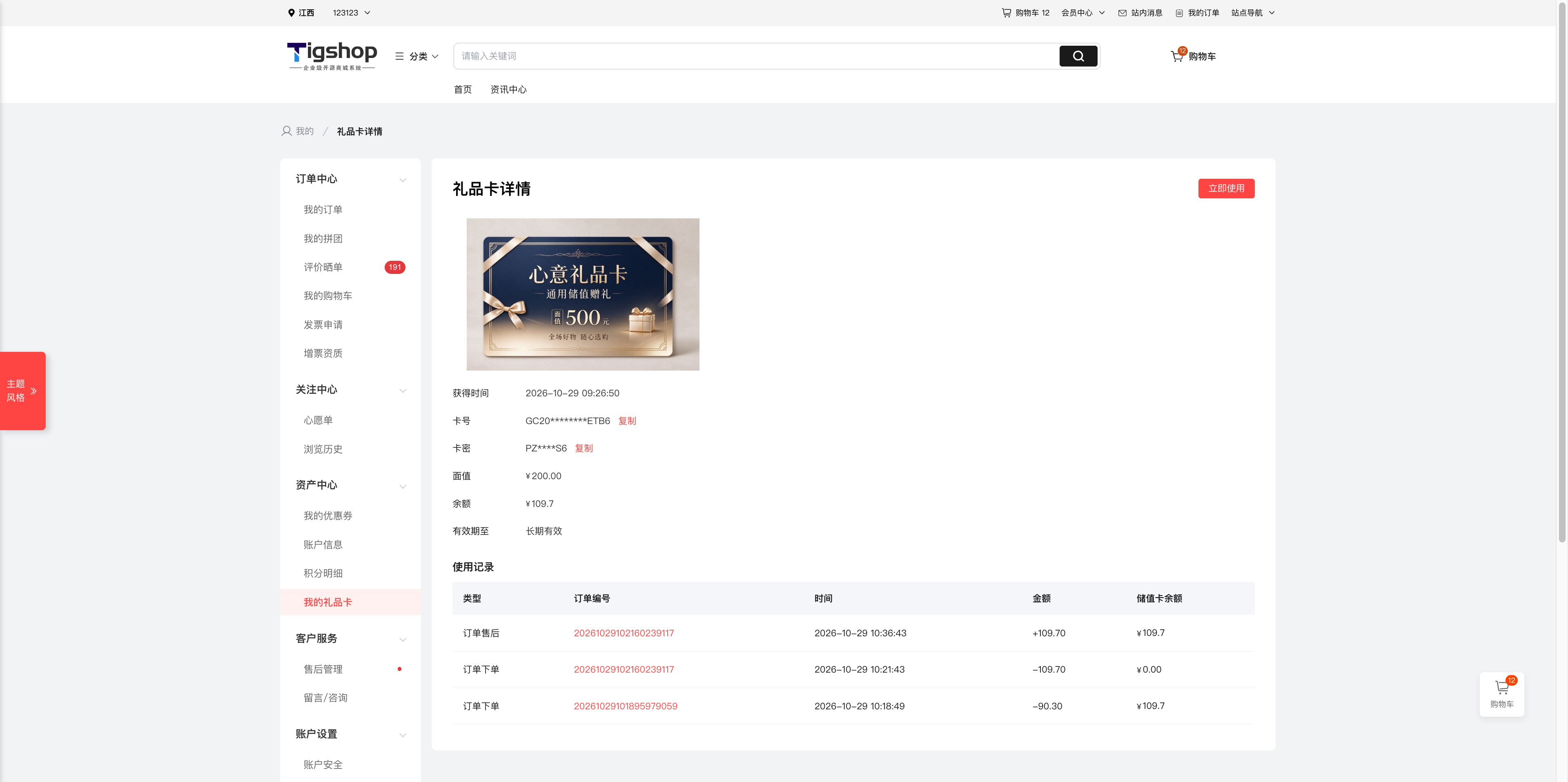
Task: Click the -90.30 amount cell
Action: click(x=1047, y=706)
